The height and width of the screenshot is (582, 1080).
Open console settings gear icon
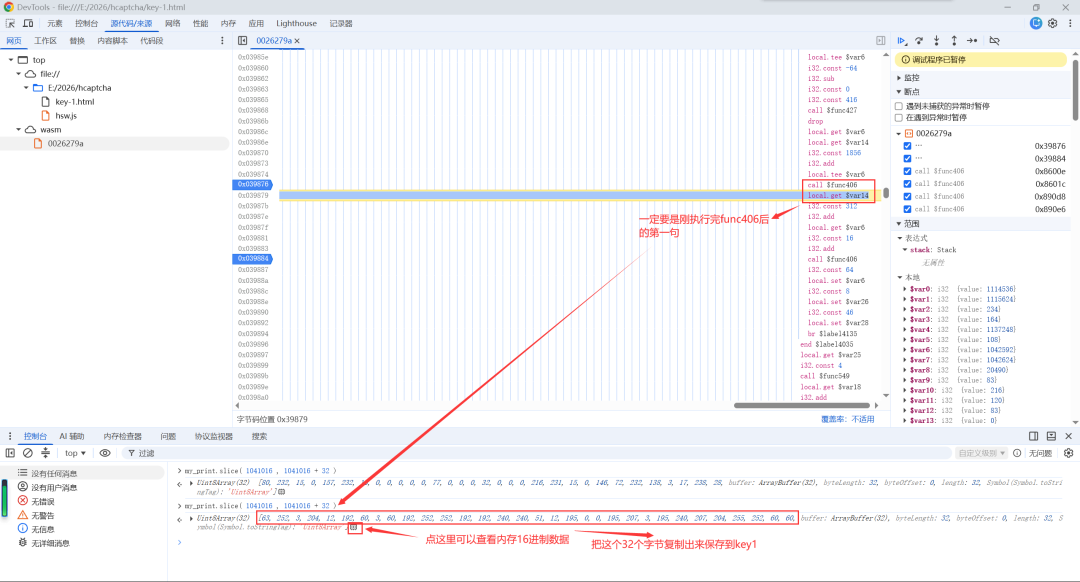(1068, 453)
